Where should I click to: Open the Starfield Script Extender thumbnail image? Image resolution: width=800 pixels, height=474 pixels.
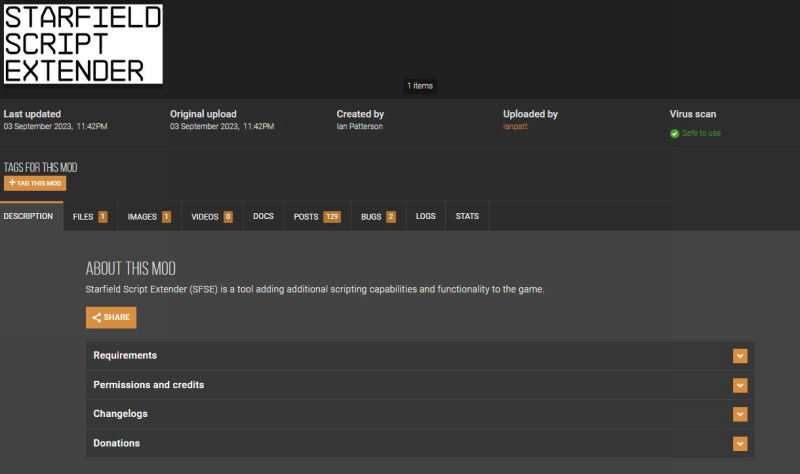[x=83, y=44]
